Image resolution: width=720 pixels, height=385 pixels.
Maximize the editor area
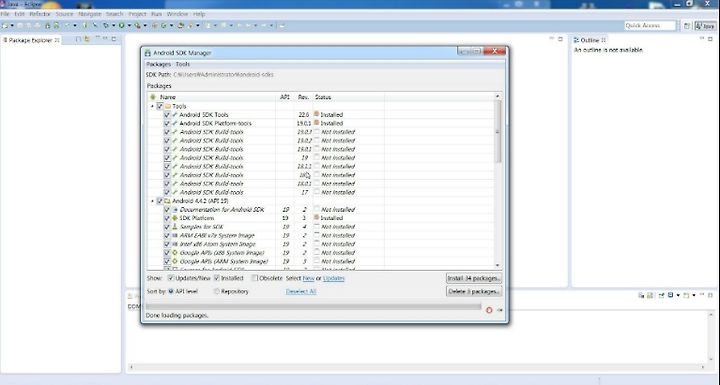click(560, 39)
